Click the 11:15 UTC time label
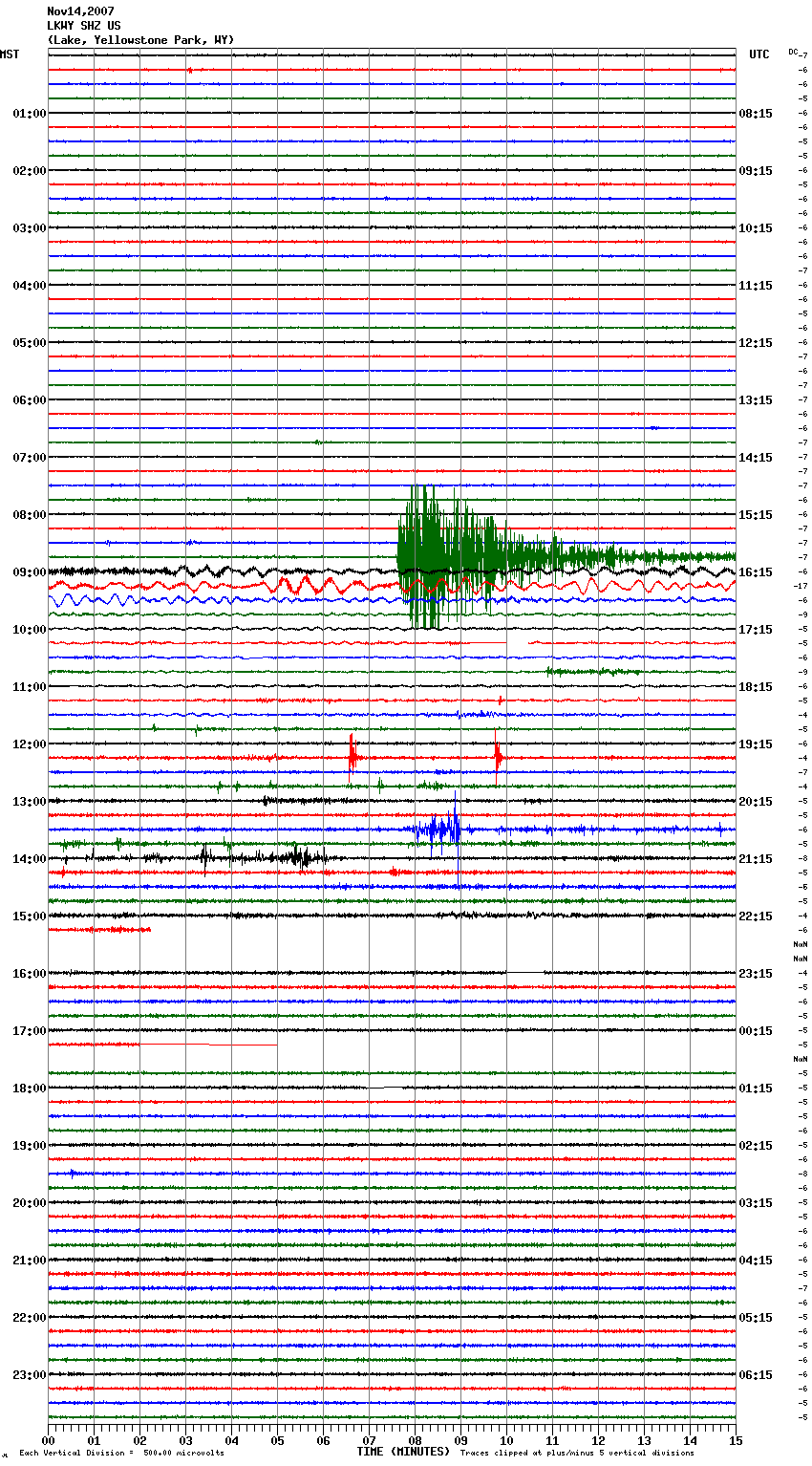The width and height of the screenshot is (812, 1466). (x=756, y=286)
